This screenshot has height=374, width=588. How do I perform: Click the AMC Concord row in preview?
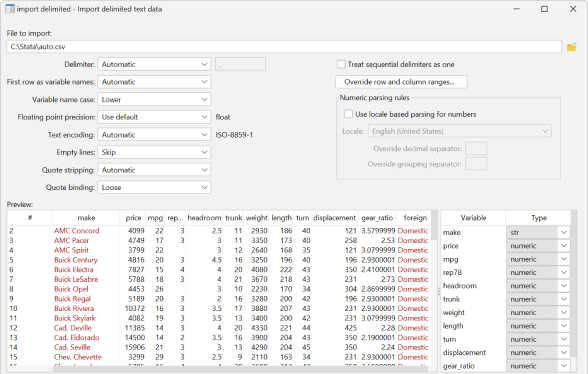pyautogui.click(x=219, y=231)
